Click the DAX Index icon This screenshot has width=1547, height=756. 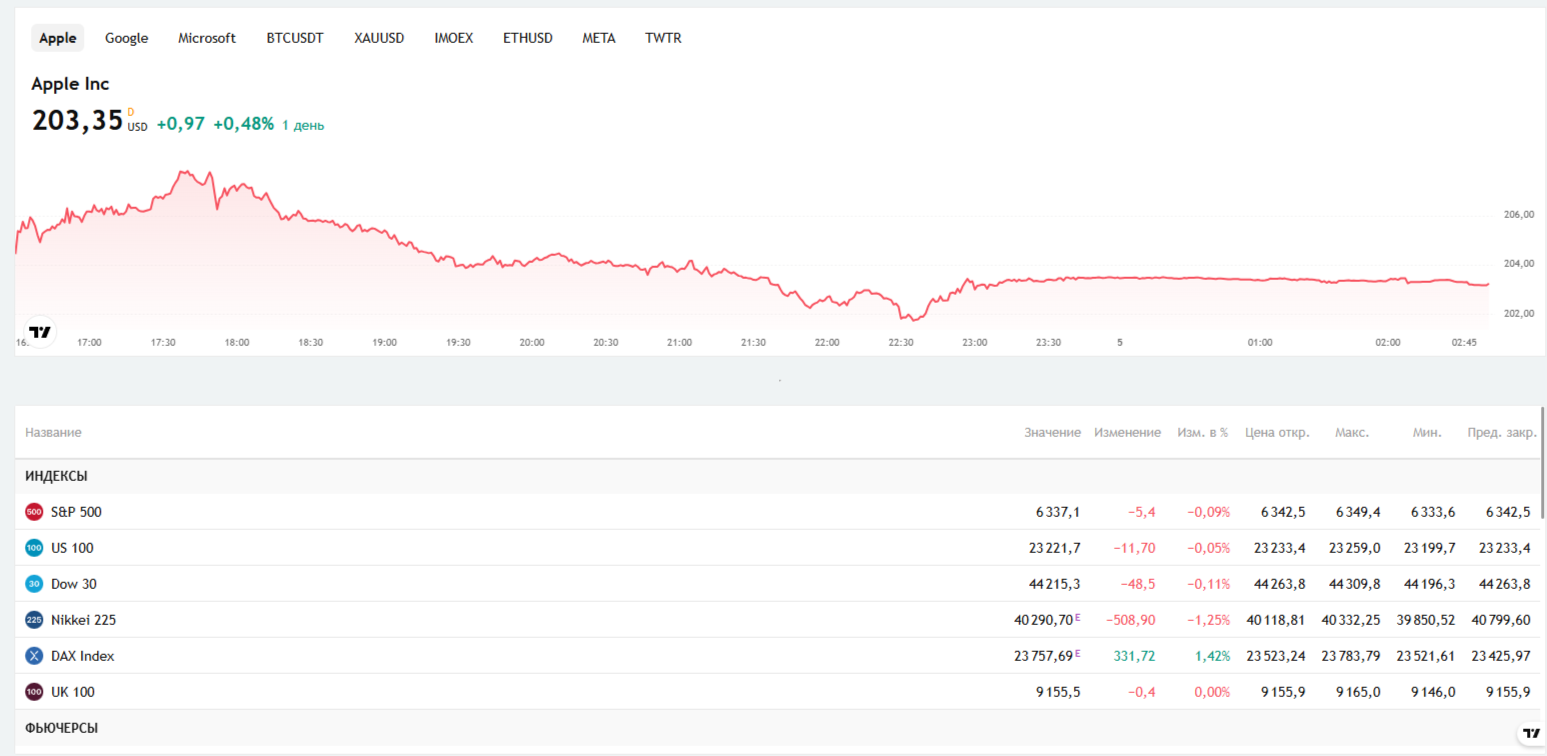34,656
